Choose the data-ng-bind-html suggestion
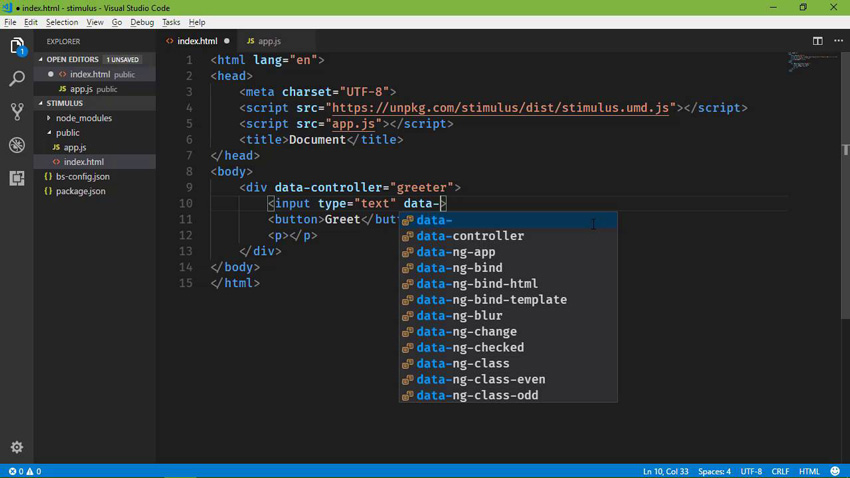Viewport: 850px width, 478px height. click(508, 283)
